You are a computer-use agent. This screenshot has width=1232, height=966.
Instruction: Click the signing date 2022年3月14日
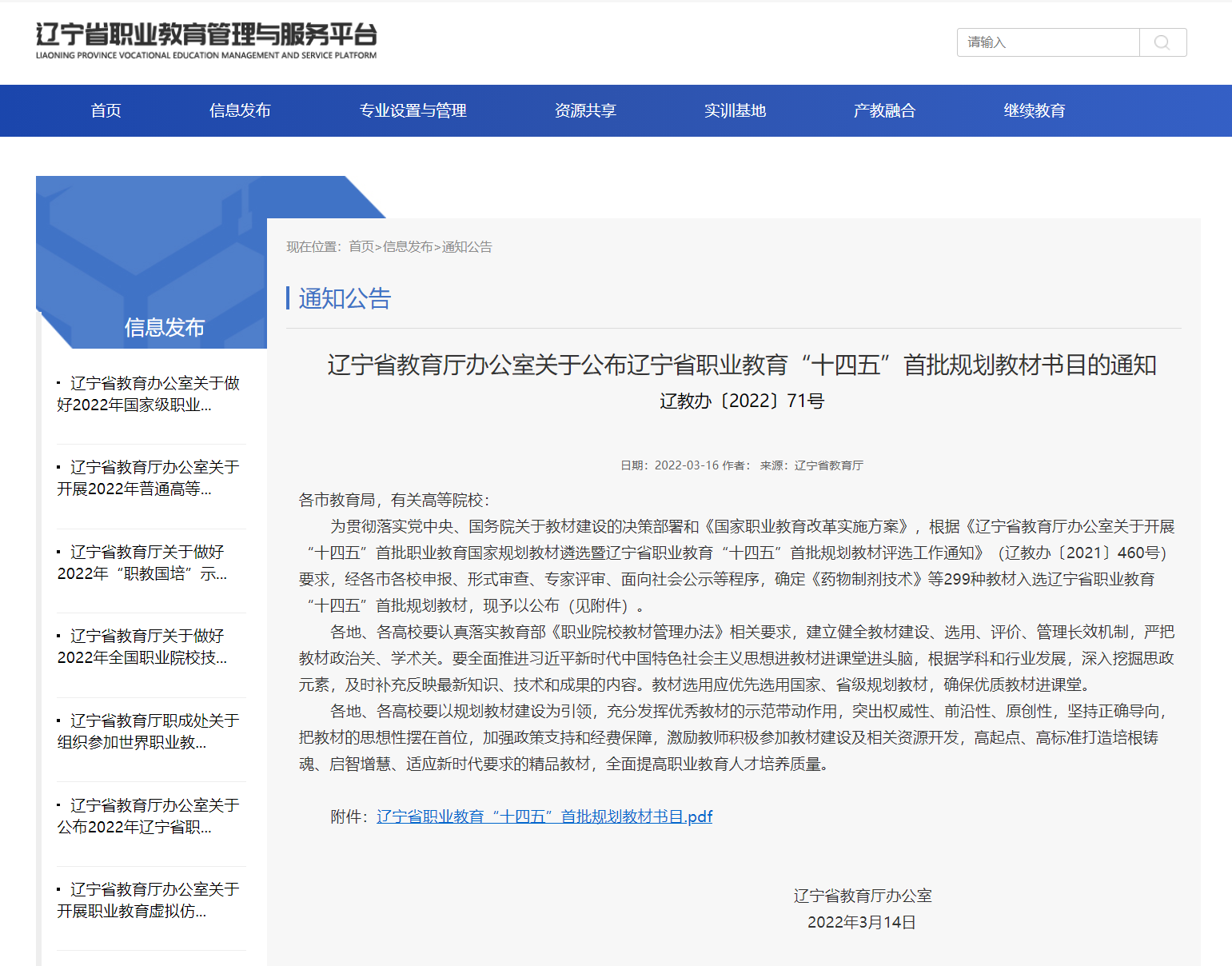[862, 922]
